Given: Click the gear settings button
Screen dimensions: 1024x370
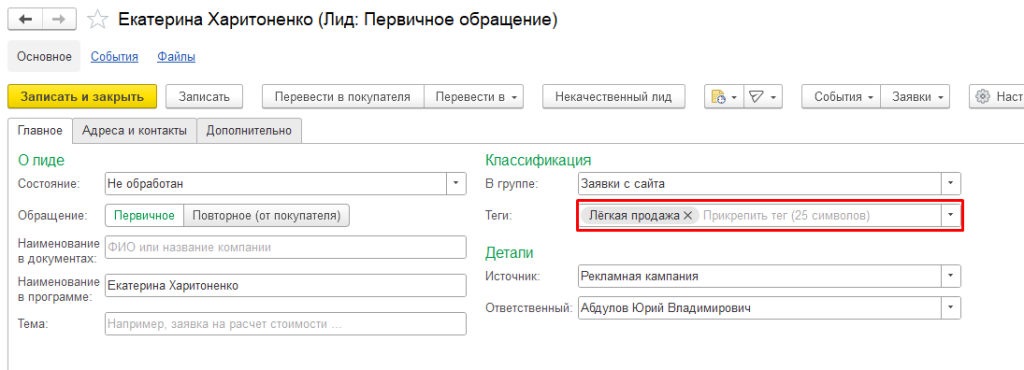Looking at the screenshot, I should coord(997,97).
